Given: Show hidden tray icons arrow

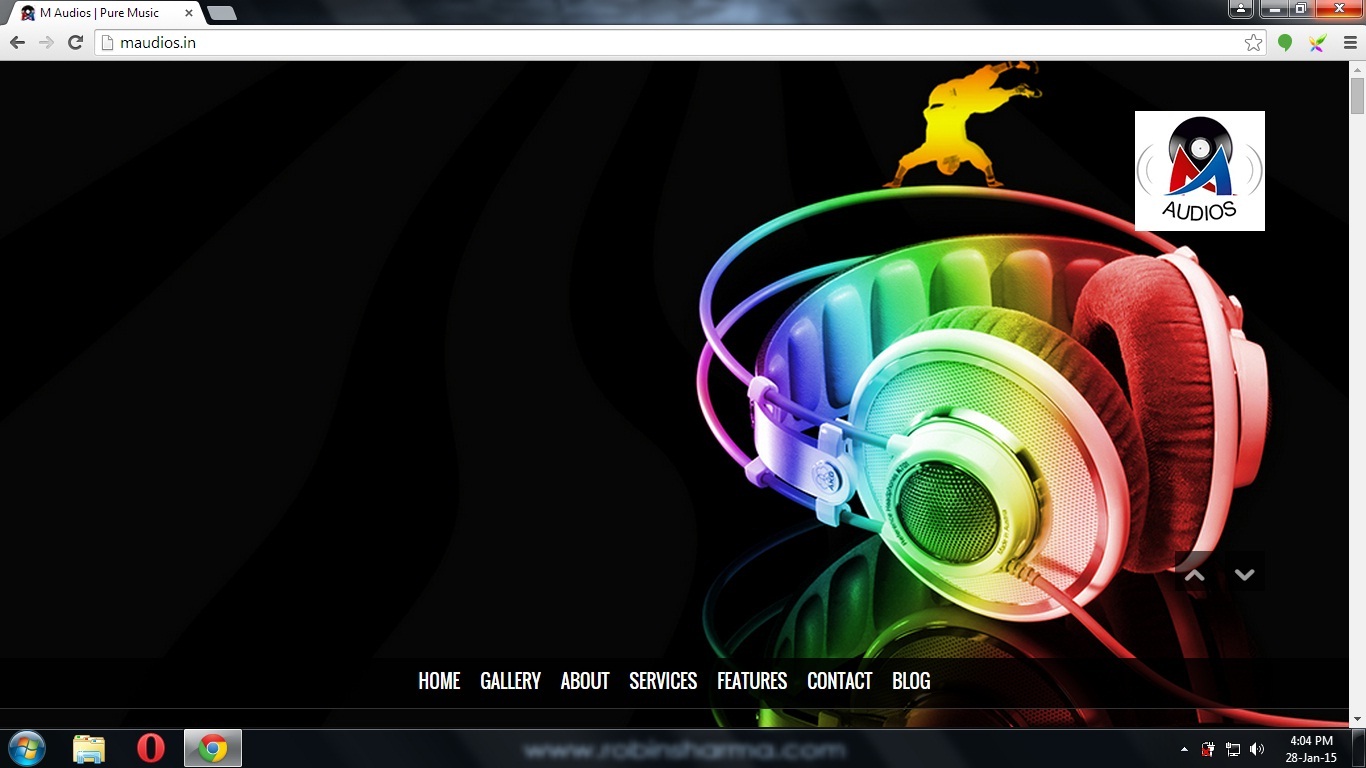Looking at the screenshot, I should (1185, 749).
